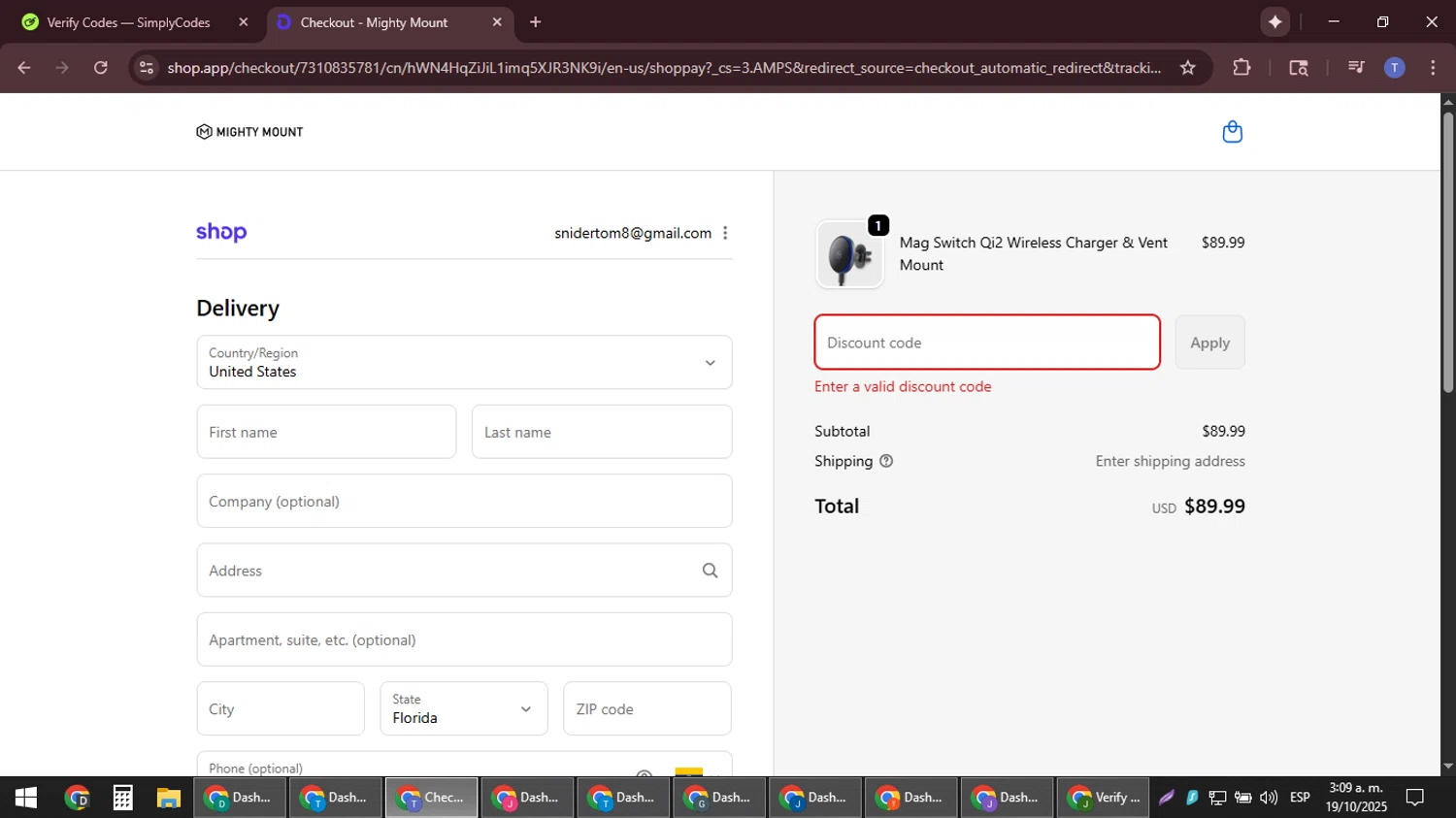The width and height of the screenshot is (1456, 818).
Task: Reload the checkout page
Action: [x=101, y=68]
